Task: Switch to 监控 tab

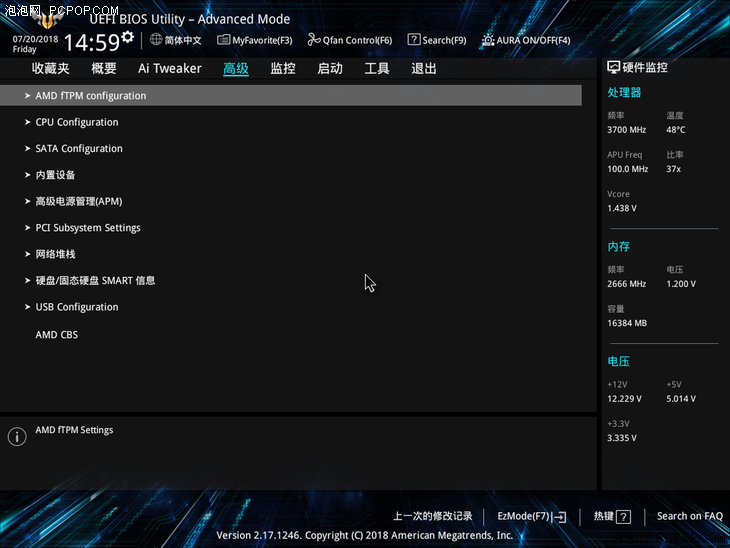Action: click(x=283, y=69)
